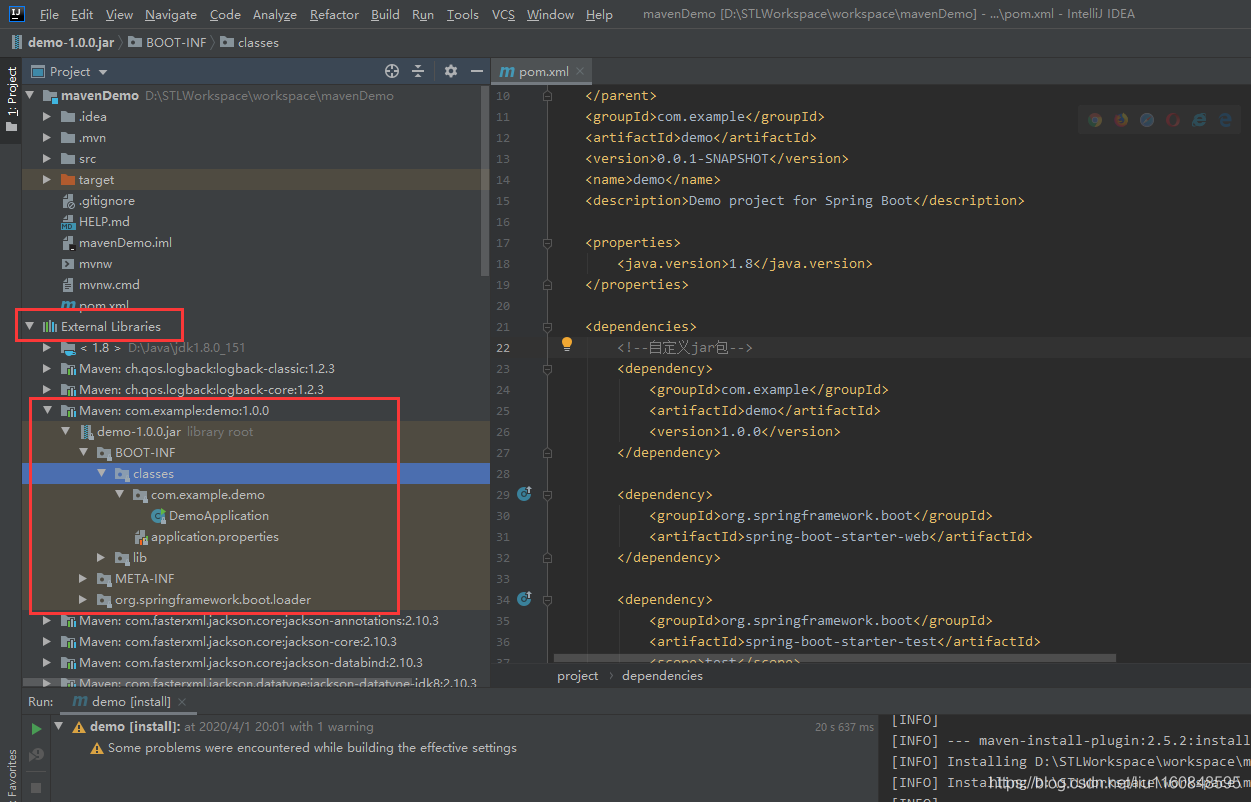Collapse the mavenDemo project root
This screenshot has width=1251, height=802.
point(30,96)
